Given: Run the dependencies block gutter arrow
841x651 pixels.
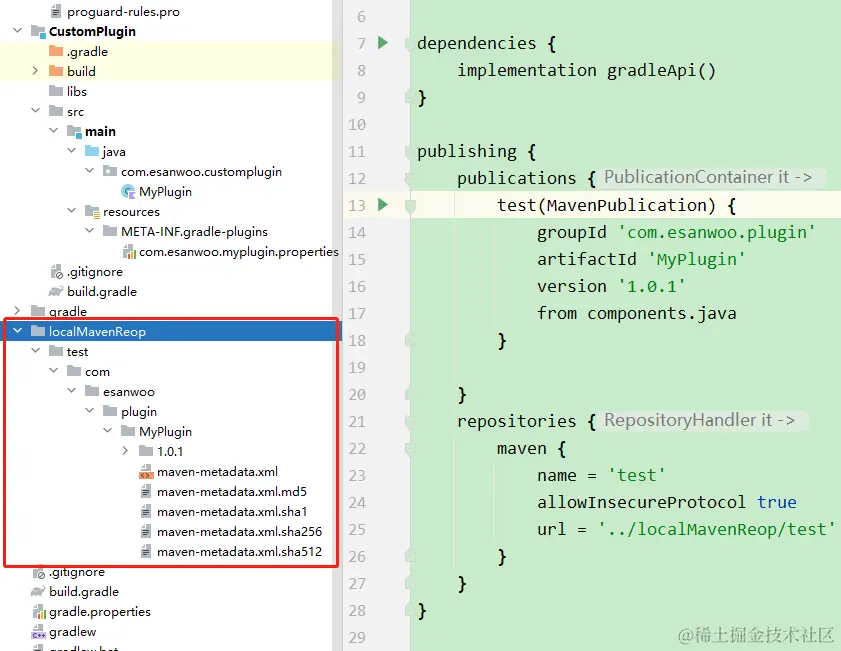Looking at the screenshot, I should (382, 42).
